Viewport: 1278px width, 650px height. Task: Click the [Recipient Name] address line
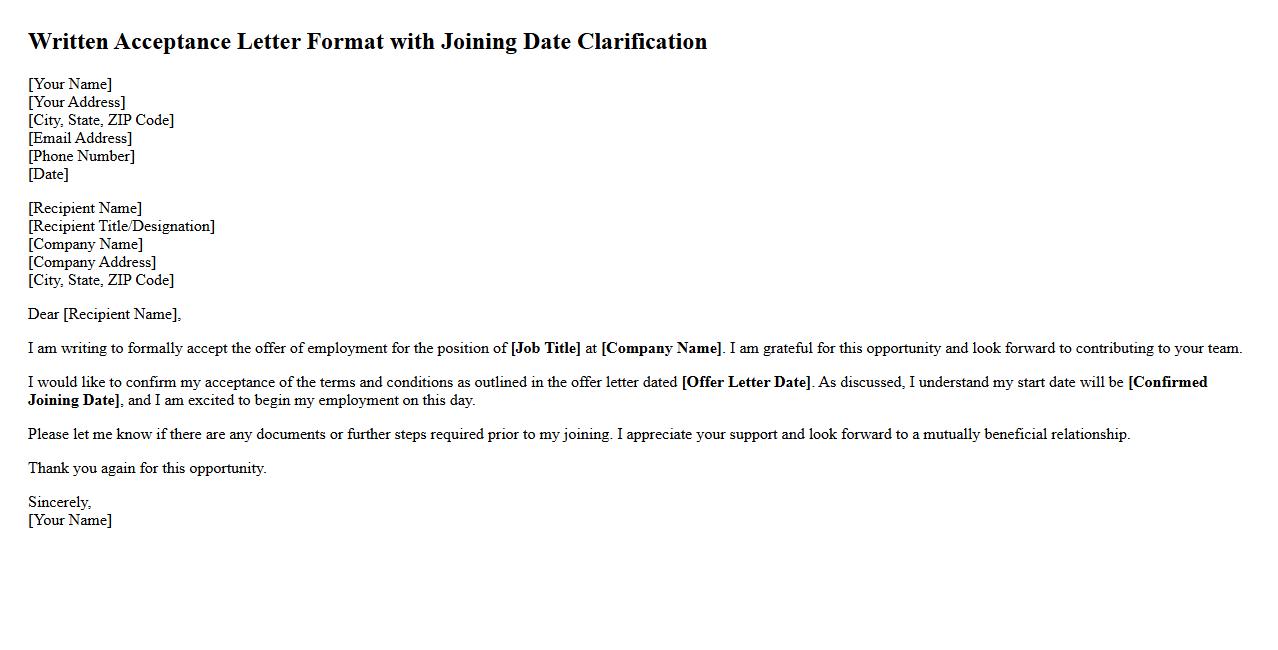tap(85, 208)
